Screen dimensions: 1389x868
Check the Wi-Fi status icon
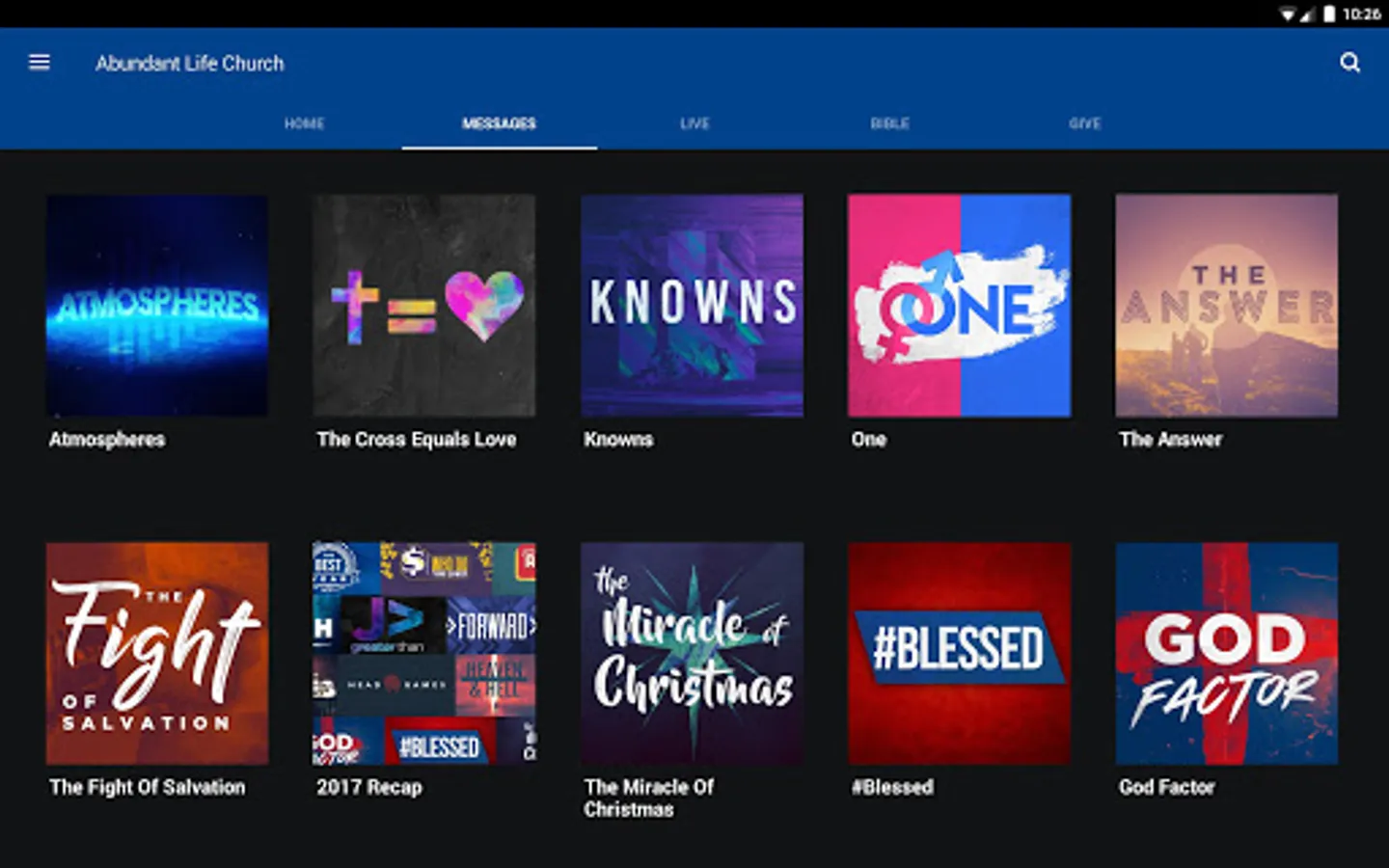[1287, 14]
